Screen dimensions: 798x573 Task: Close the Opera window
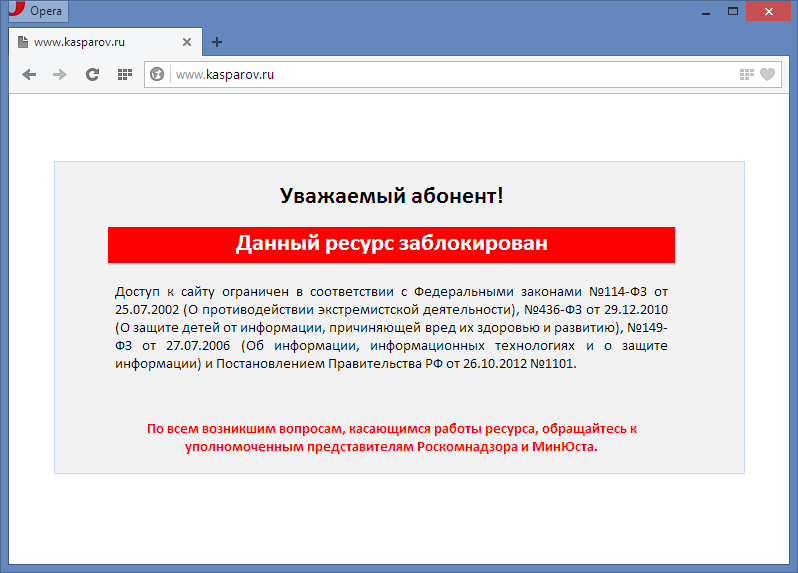tap(768, 11)
